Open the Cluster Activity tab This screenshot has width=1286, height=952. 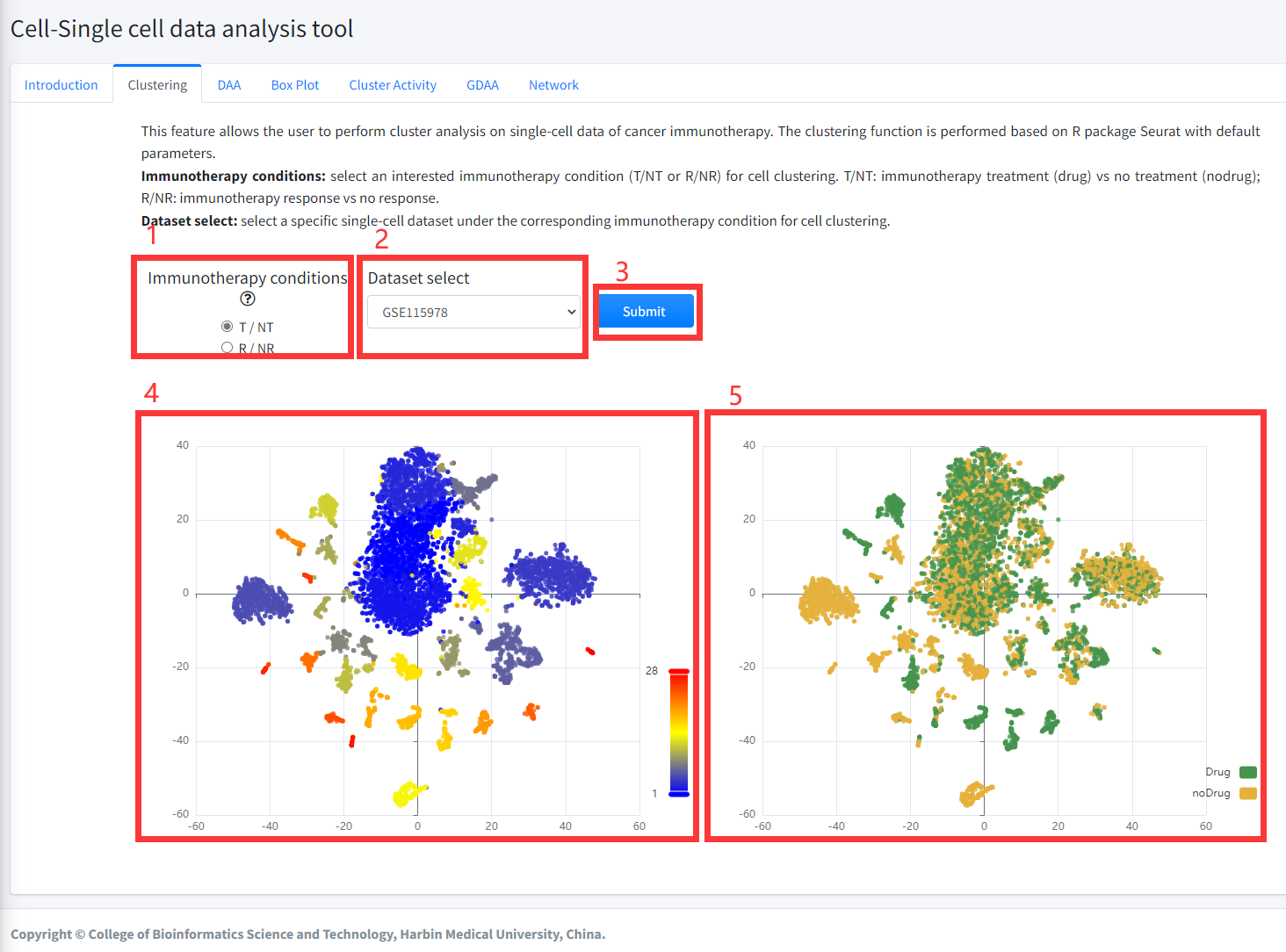coord(393,85)
